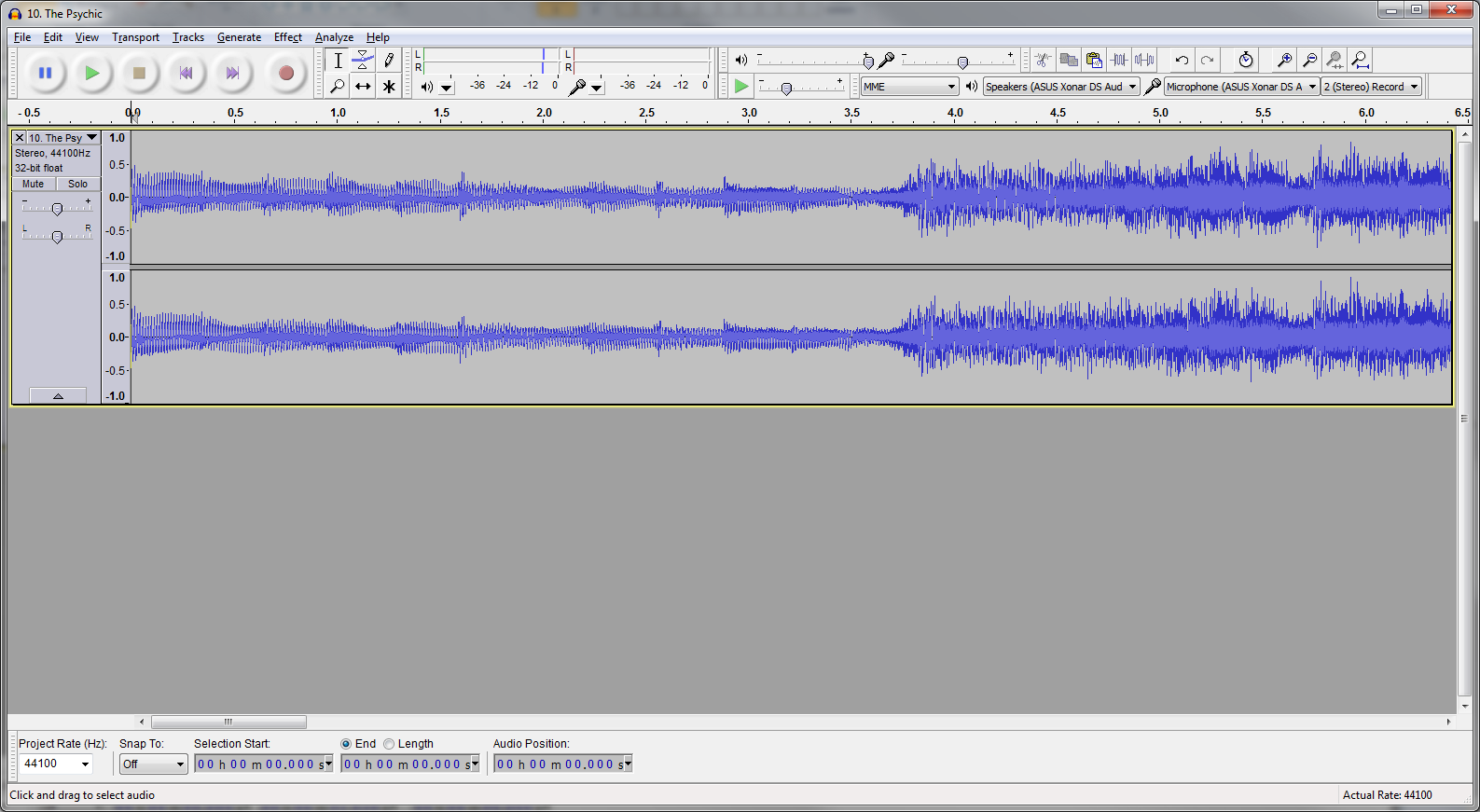Close the track with the X button
1480x812 pixels.
[20, 138]
